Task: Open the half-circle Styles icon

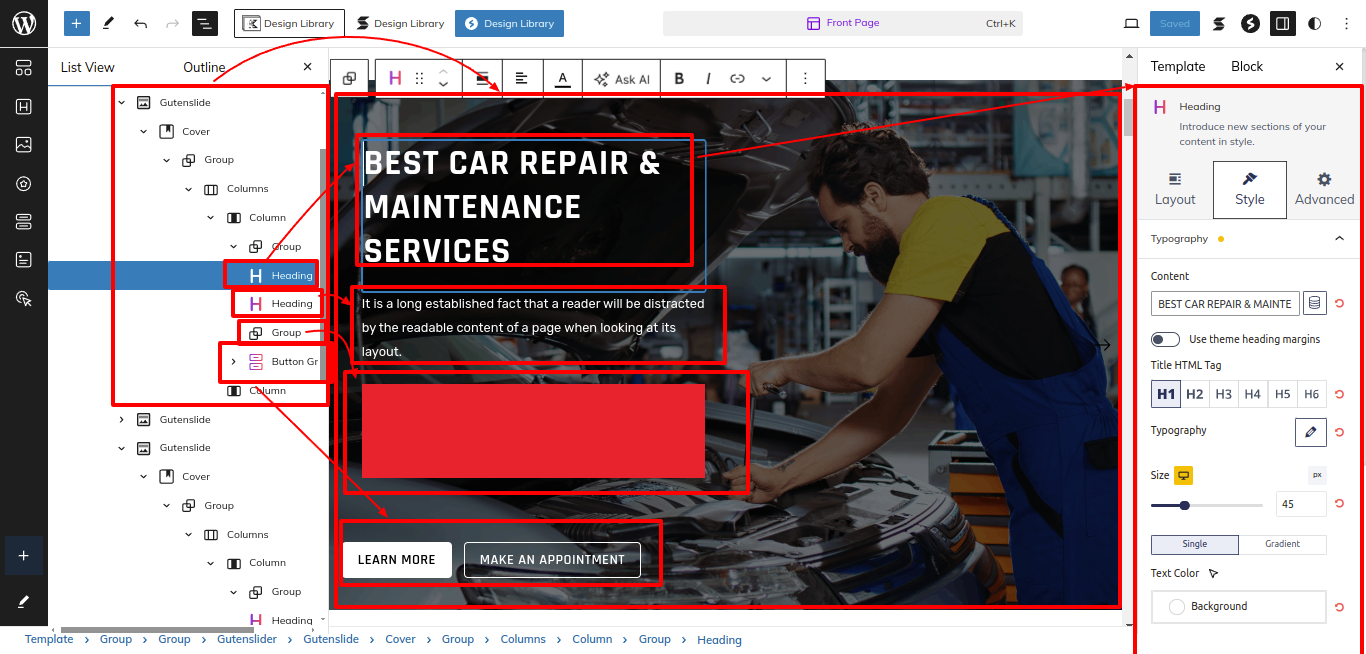Action: (1314, 23)
